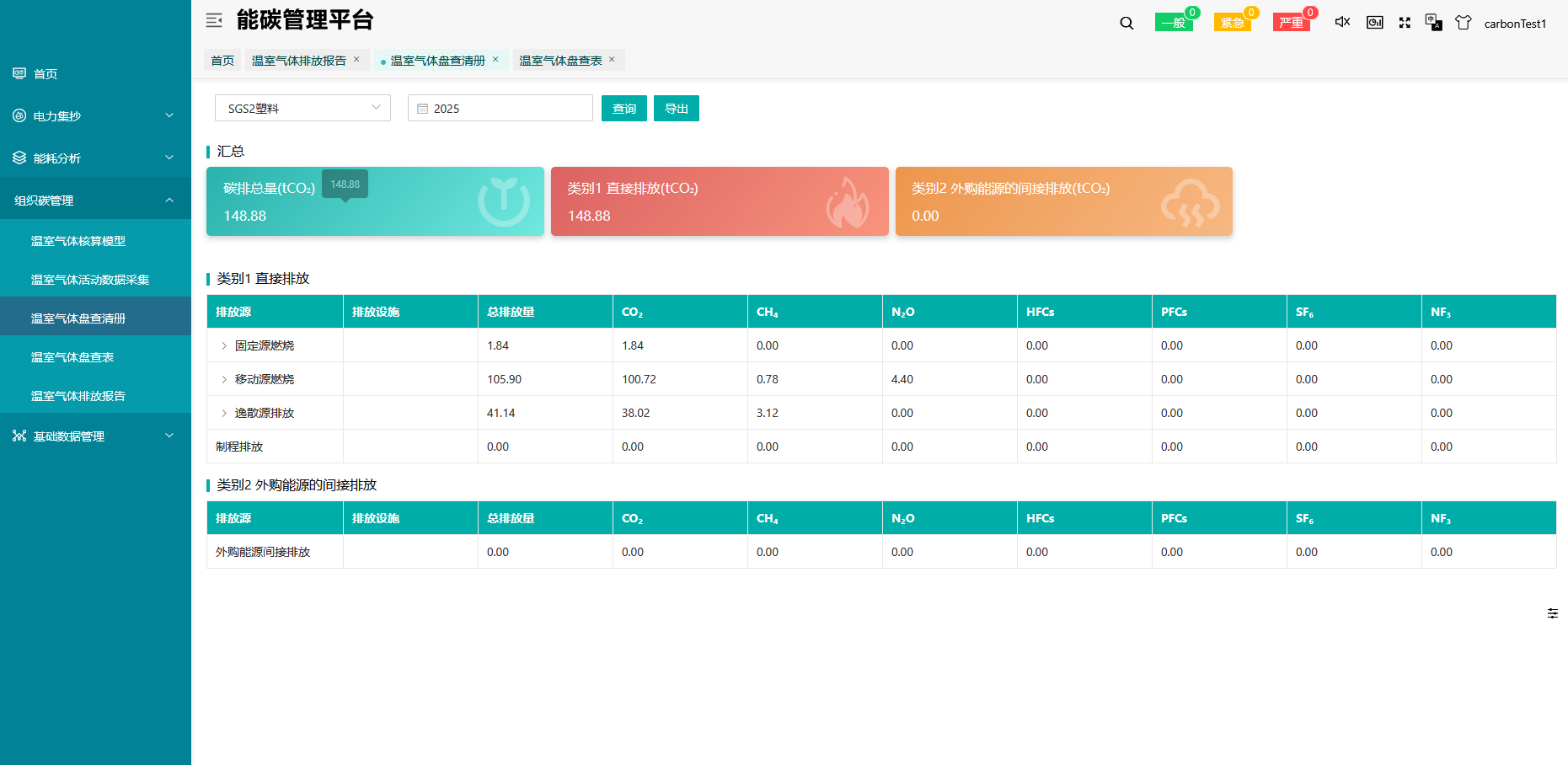The image size is (1568, 765).
Task: Click the year 2025 input field
Action: (x=500, y=108)
